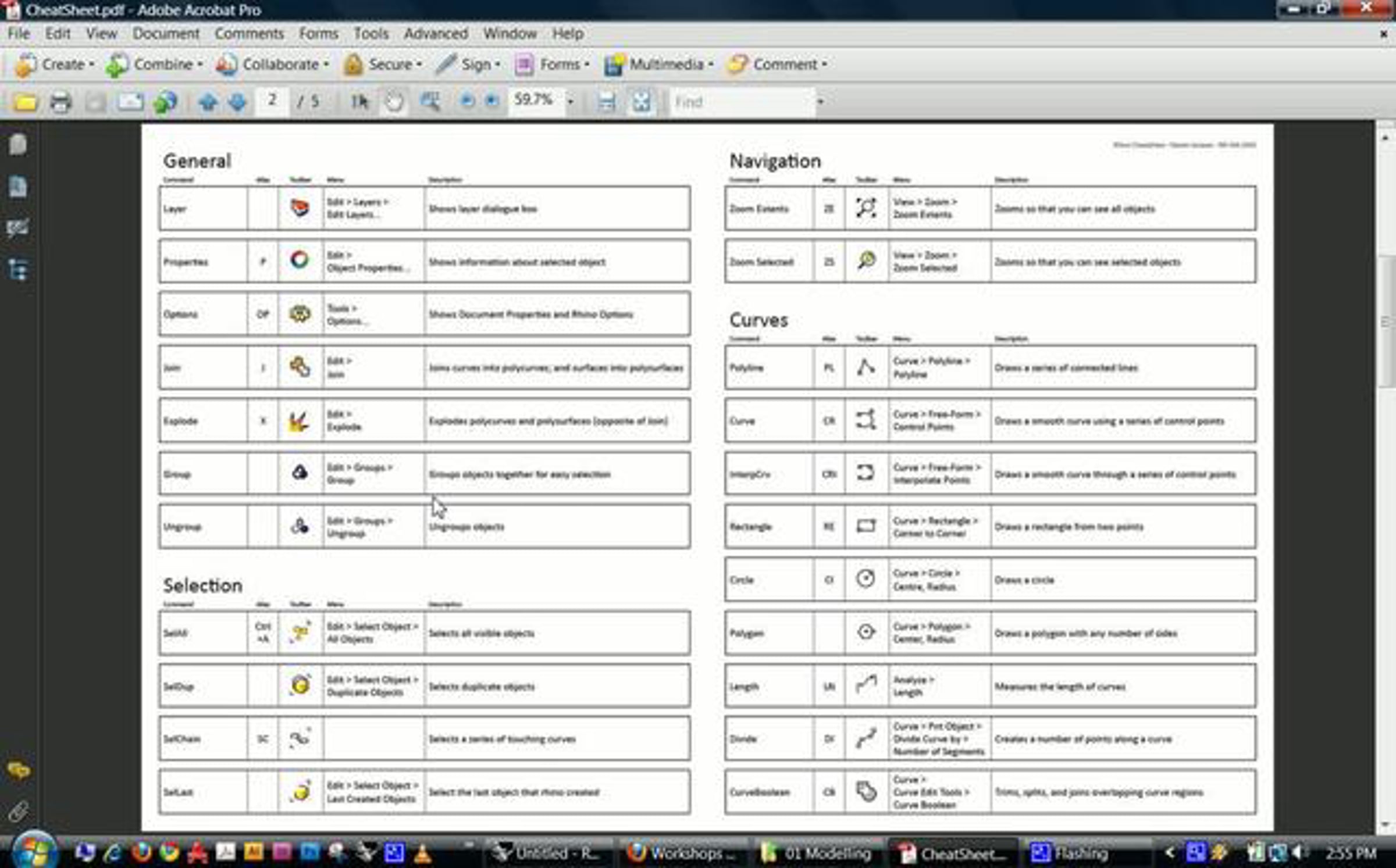Open the Edit menu
This screenshot has width=1396, height=868.
[58, 34]
